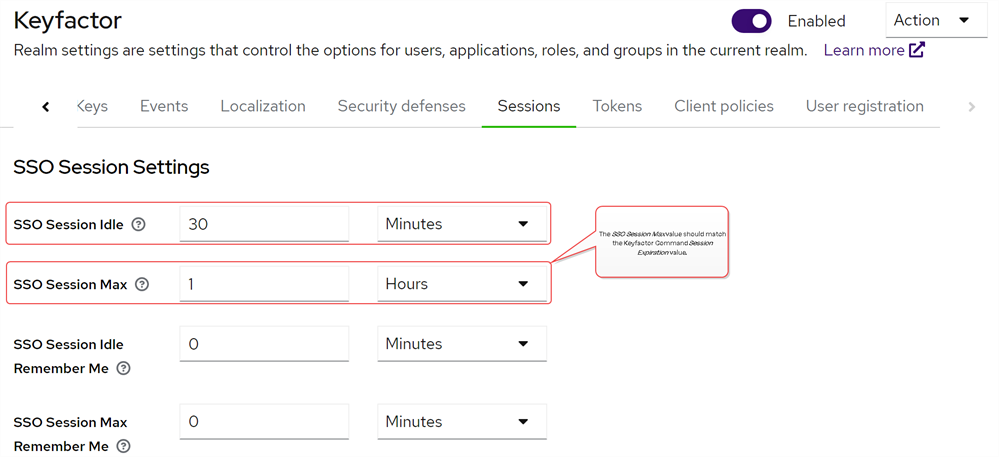The width and height of the screenshot is (999, 457).
Task: Focus the SSO Session Idle Remember Me field
Action: pos(264,344)
